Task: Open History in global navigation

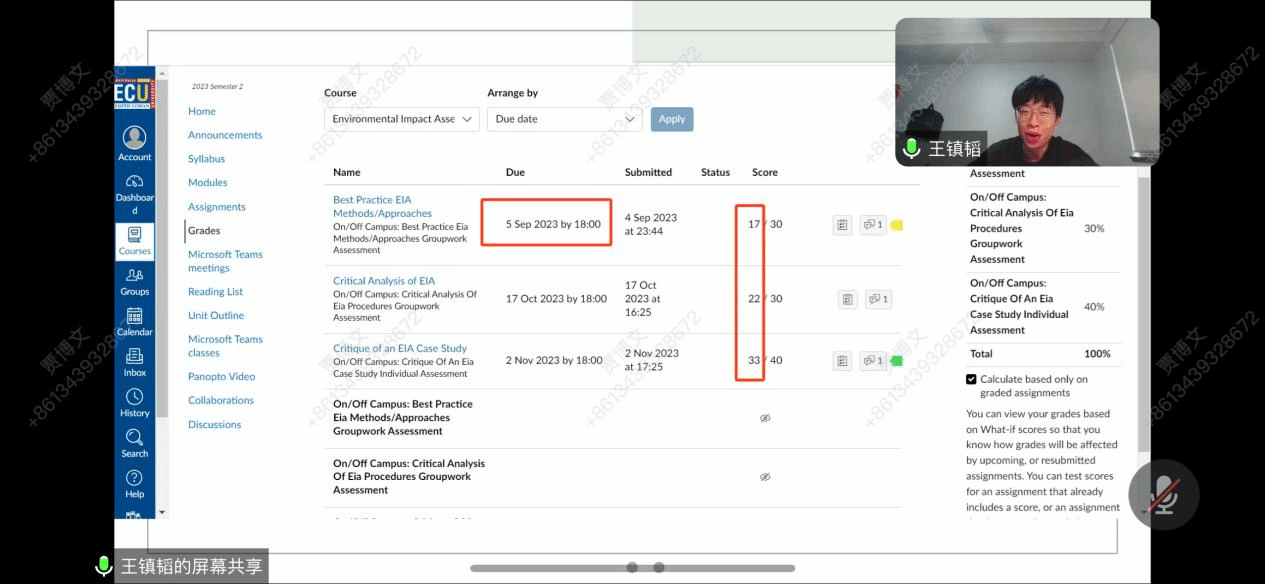Action: 134,402
